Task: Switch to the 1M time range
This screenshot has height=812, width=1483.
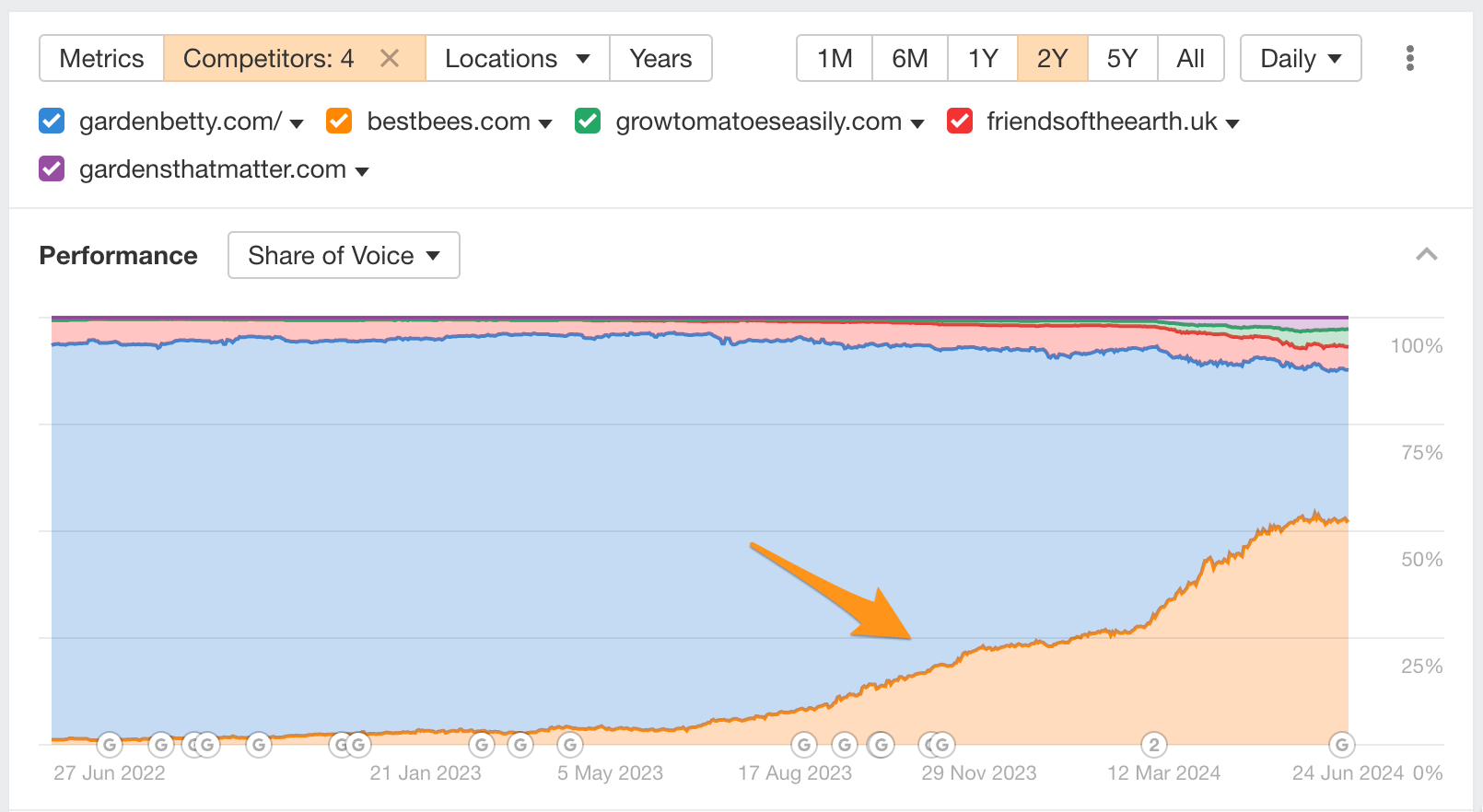Action: [x=835, y=59]
